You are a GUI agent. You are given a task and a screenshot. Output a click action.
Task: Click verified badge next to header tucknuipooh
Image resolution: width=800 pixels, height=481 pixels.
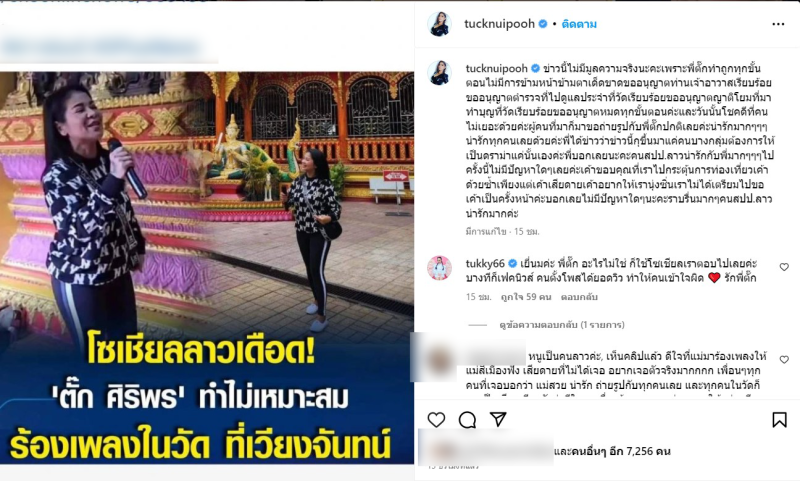(x=543, y=23)
